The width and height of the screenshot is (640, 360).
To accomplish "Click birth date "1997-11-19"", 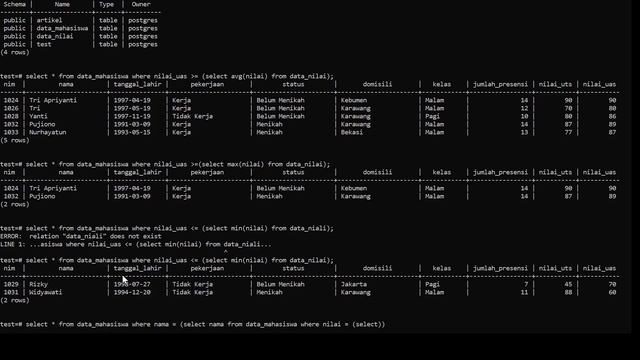I will coord(132,116).
